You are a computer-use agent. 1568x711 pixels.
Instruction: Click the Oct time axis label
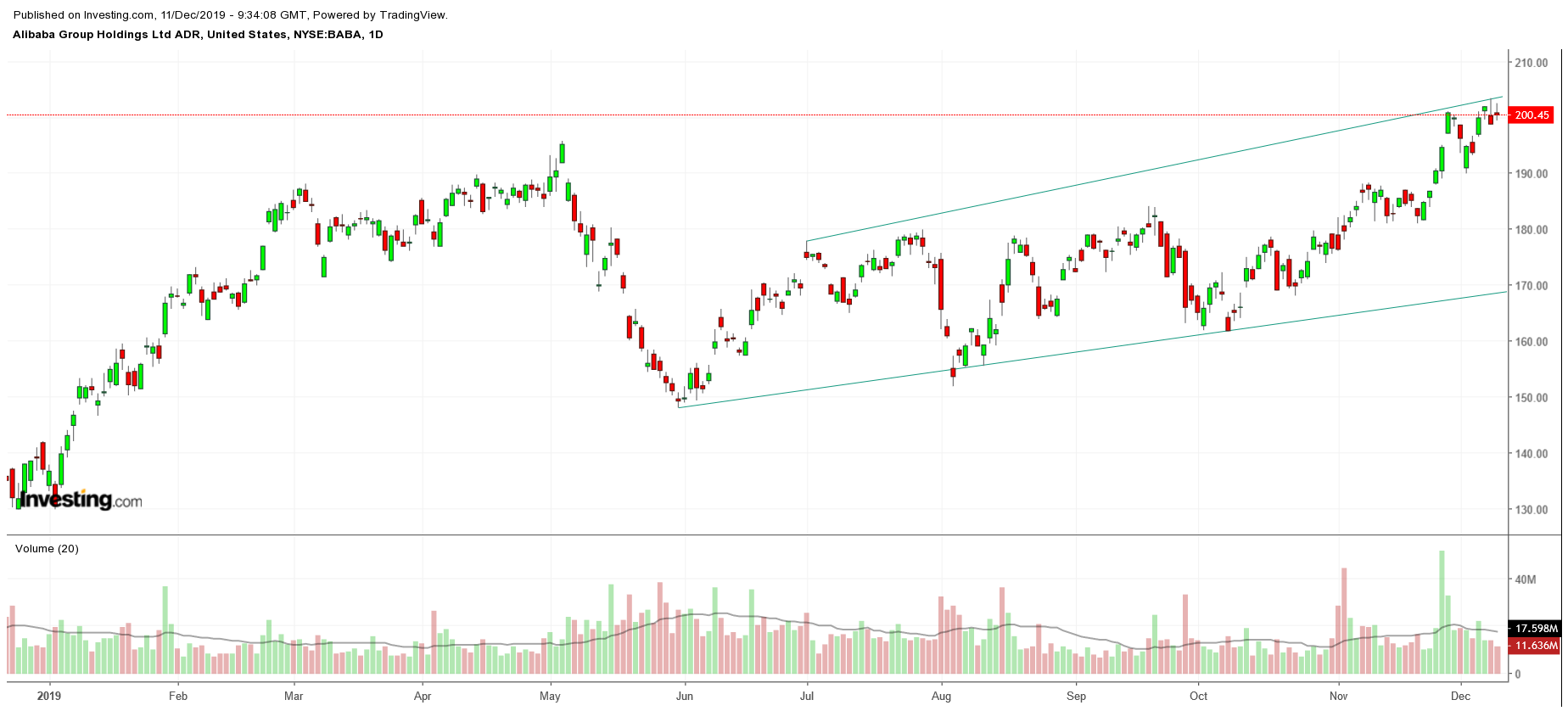coord(1198,696)
